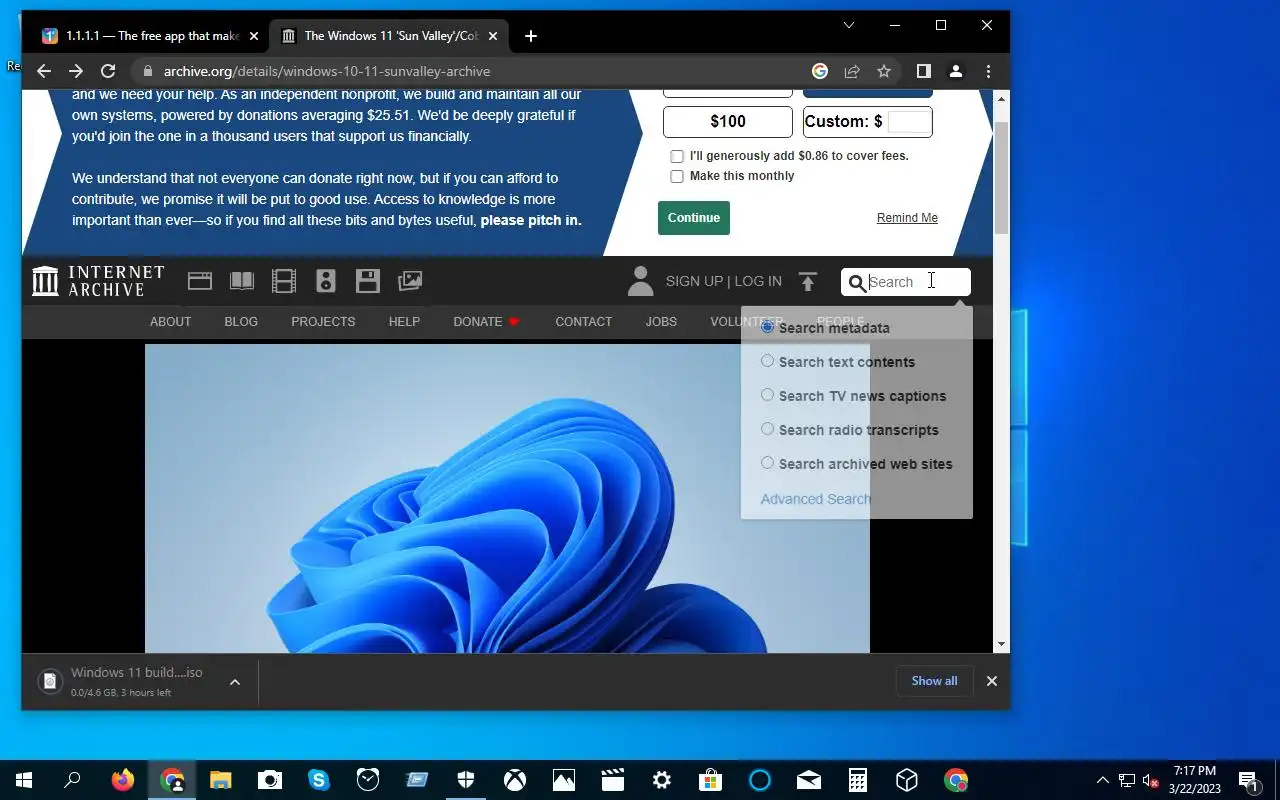Expand the Windows 11 build iso download options

pyautogui.click(x=235, y=682)
